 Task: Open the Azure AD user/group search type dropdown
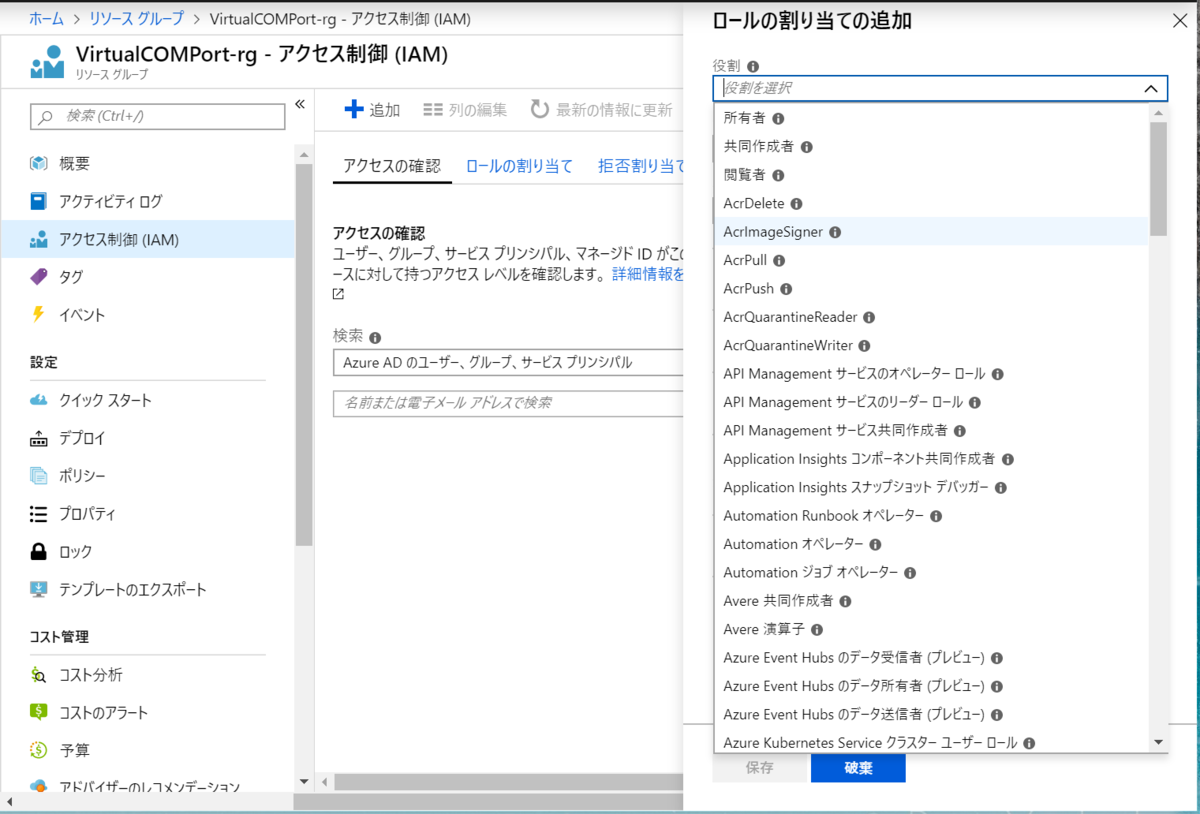(x=508, y=362)
